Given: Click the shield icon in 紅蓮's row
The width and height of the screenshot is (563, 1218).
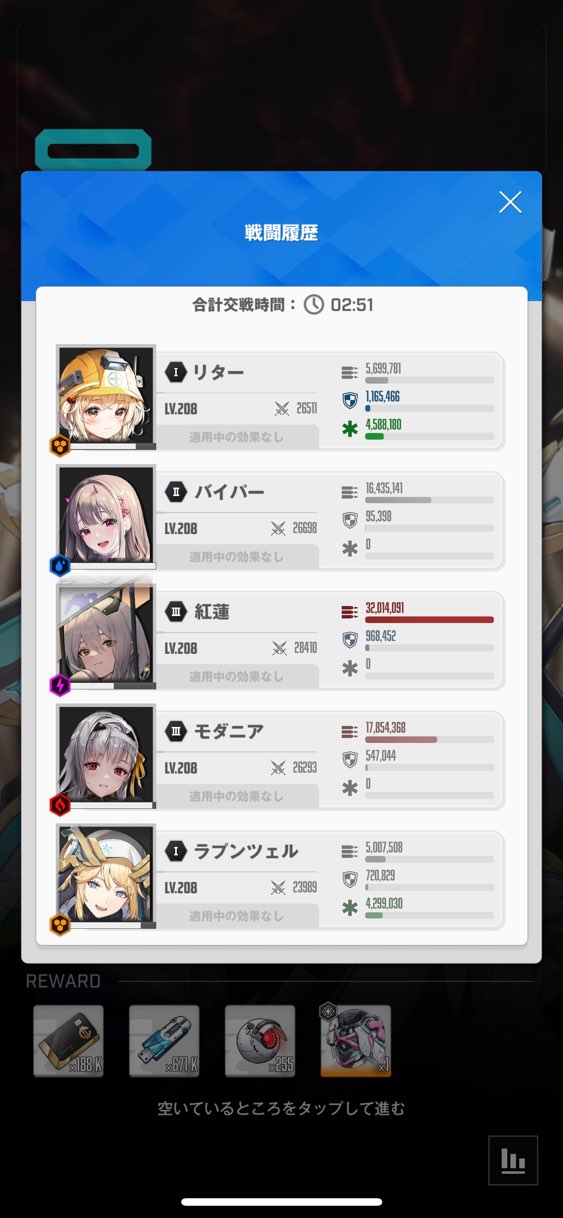Looking at the screenshot, I should 349,640.
